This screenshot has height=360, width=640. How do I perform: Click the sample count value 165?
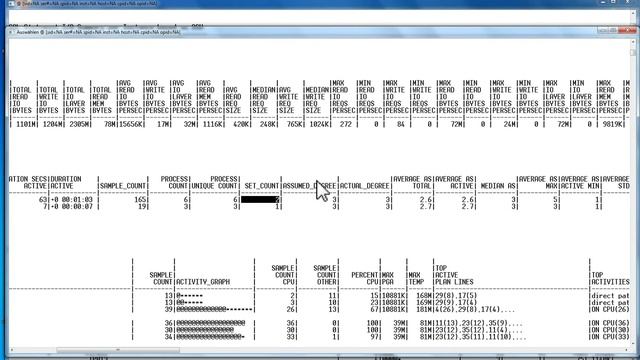[140, 200]
